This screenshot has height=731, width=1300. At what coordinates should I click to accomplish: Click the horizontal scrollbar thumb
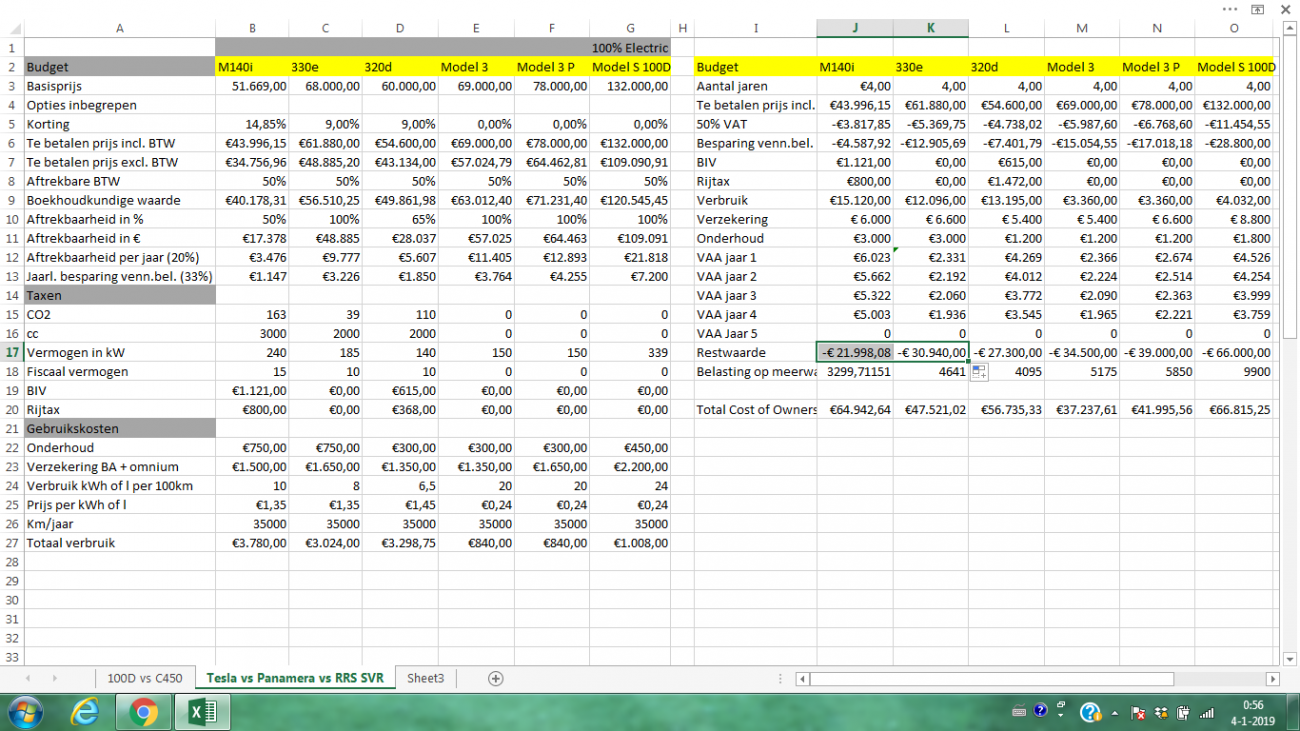992,679
